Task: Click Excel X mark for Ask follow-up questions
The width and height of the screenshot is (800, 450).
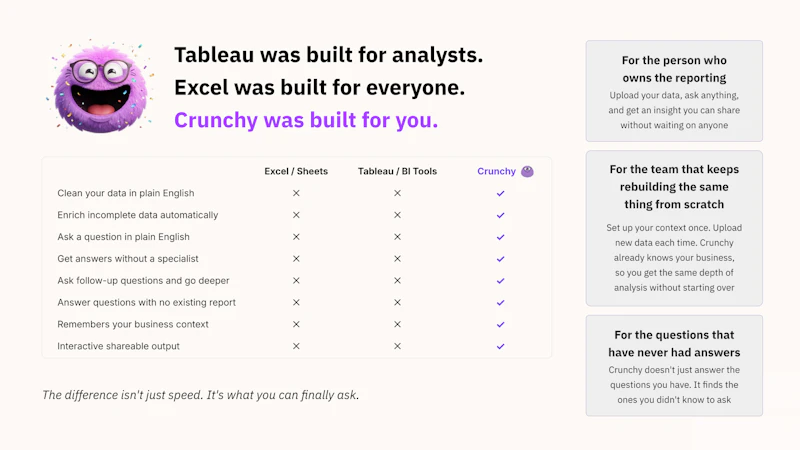Action: 296,281
